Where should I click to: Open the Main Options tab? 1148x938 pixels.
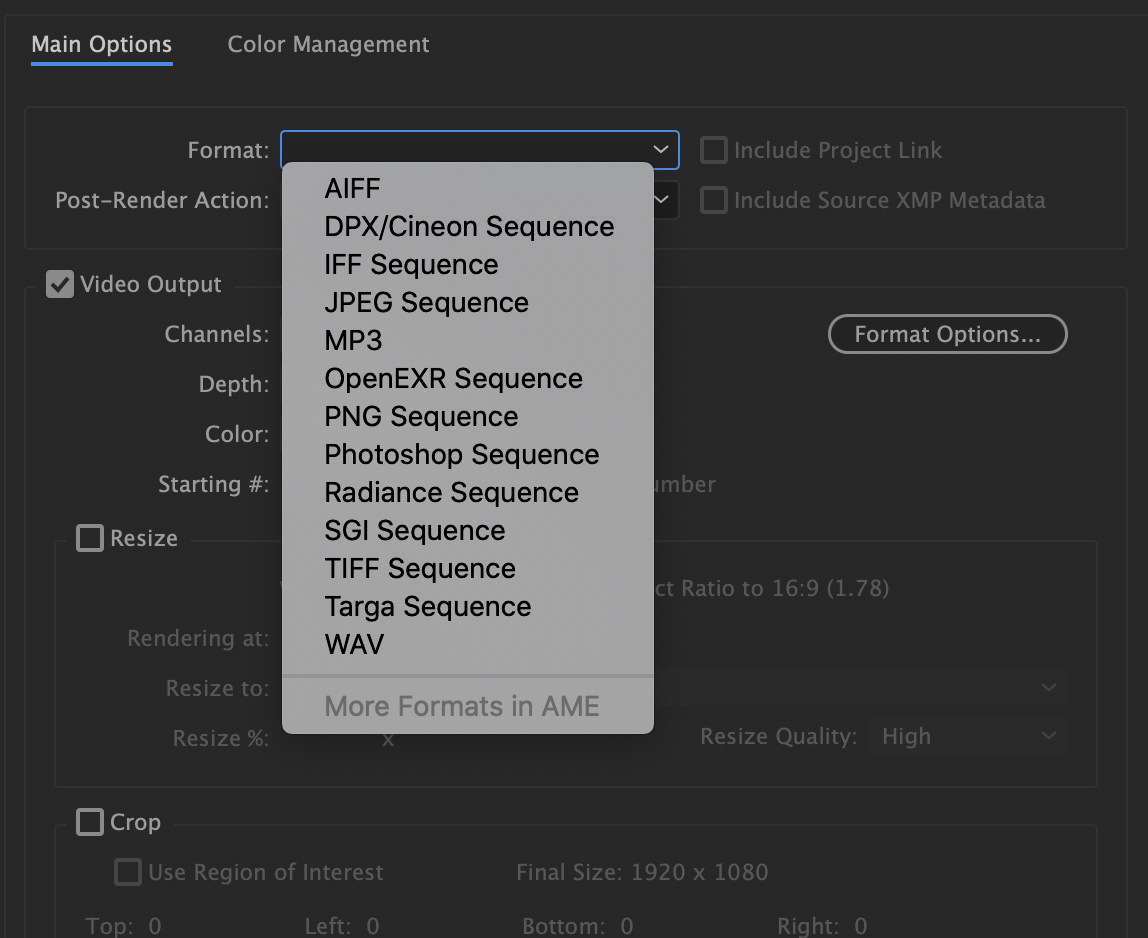101,45
